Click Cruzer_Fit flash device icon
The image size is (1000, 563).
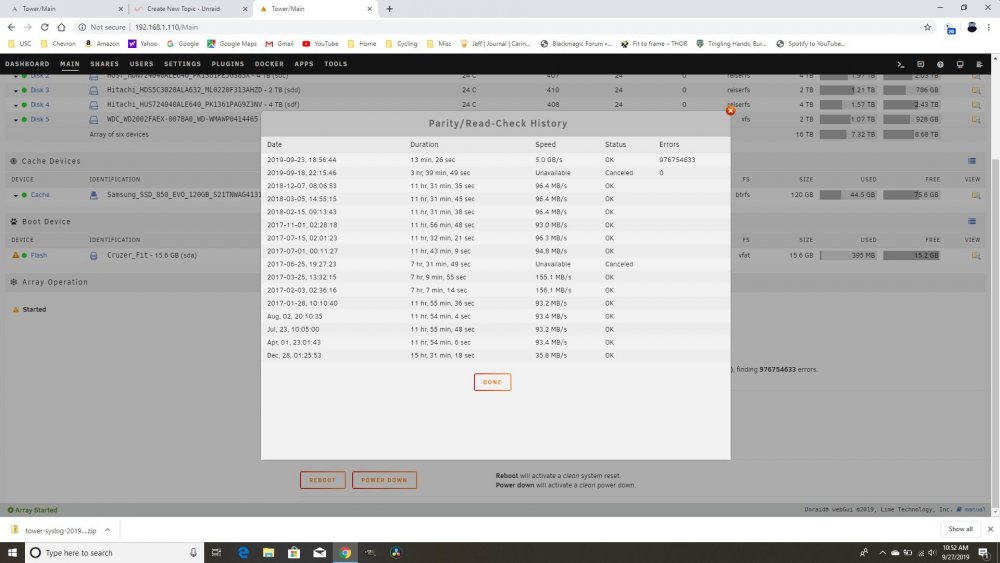(94, 256)
